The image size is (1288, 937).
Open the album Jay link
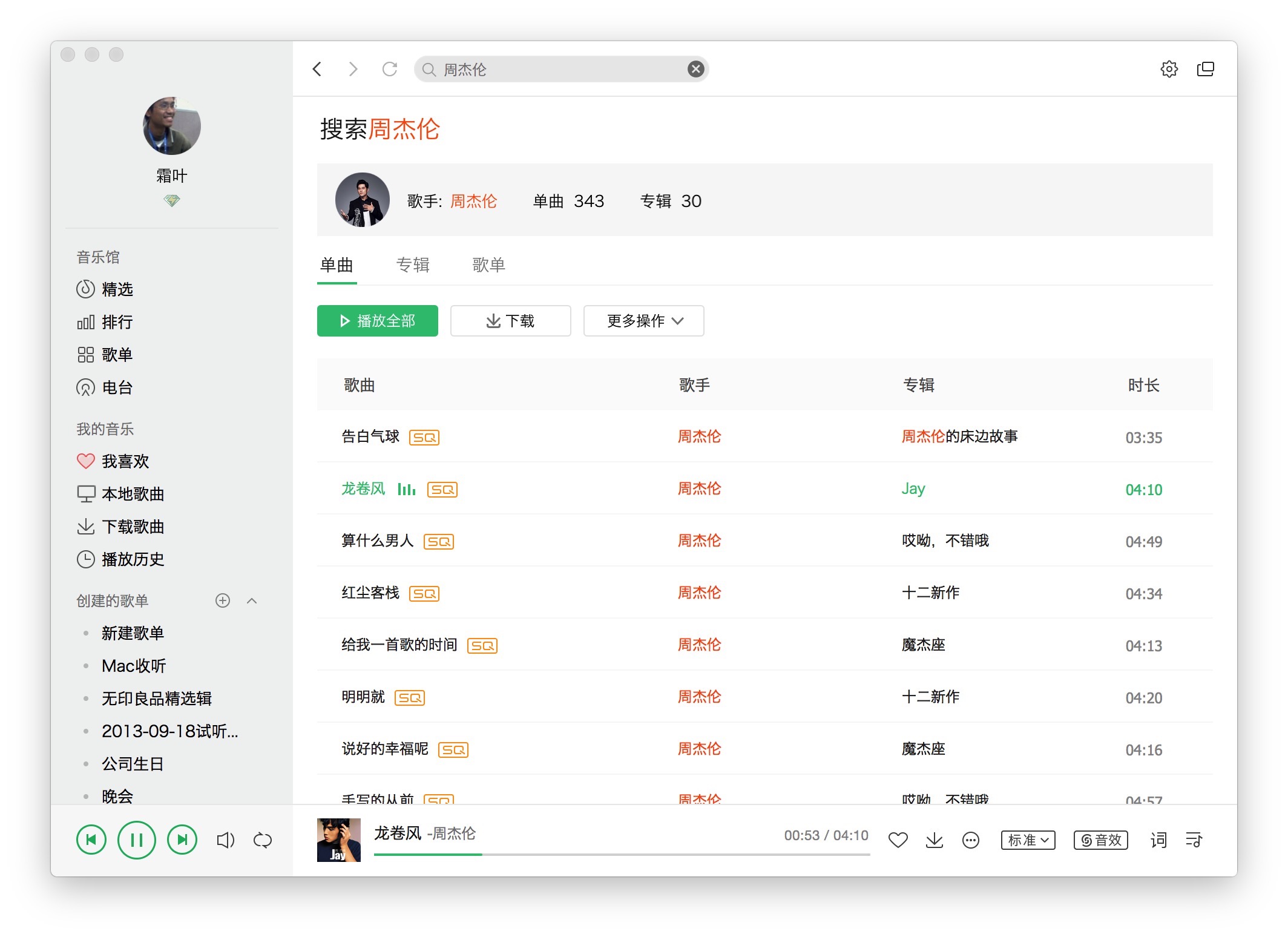(913, 488)
